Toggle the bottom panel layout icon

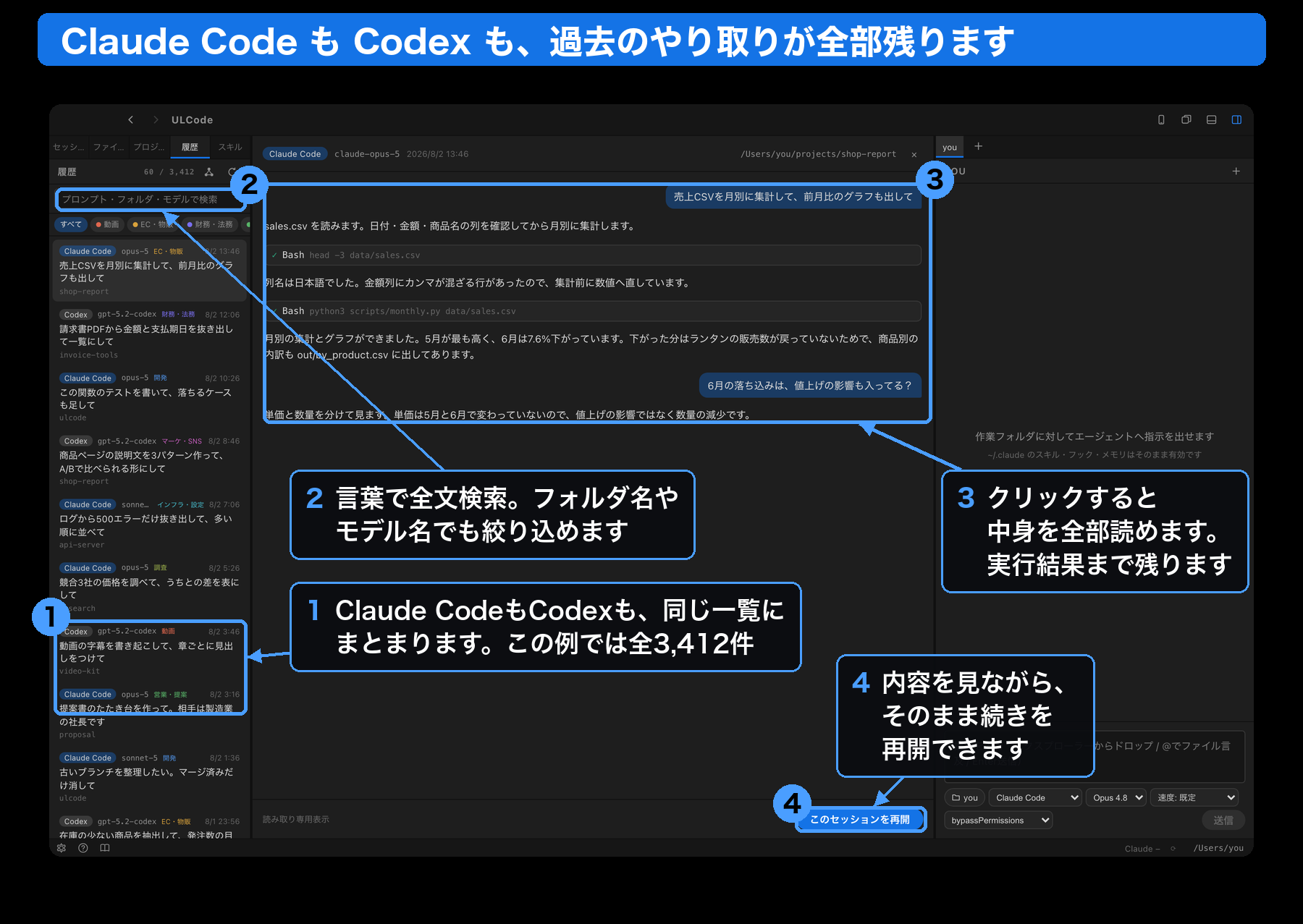coord(1211,120)
